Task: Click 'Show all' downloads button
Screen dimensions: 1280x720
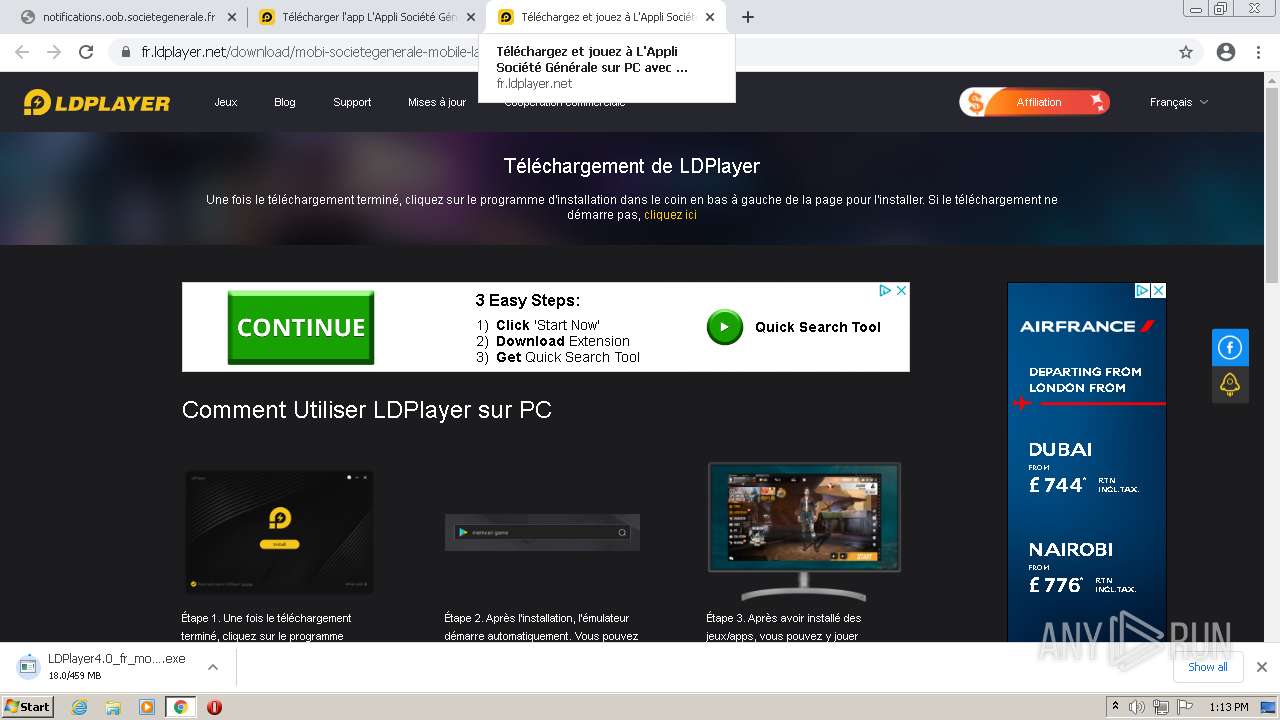Action: pos(1207,667)
